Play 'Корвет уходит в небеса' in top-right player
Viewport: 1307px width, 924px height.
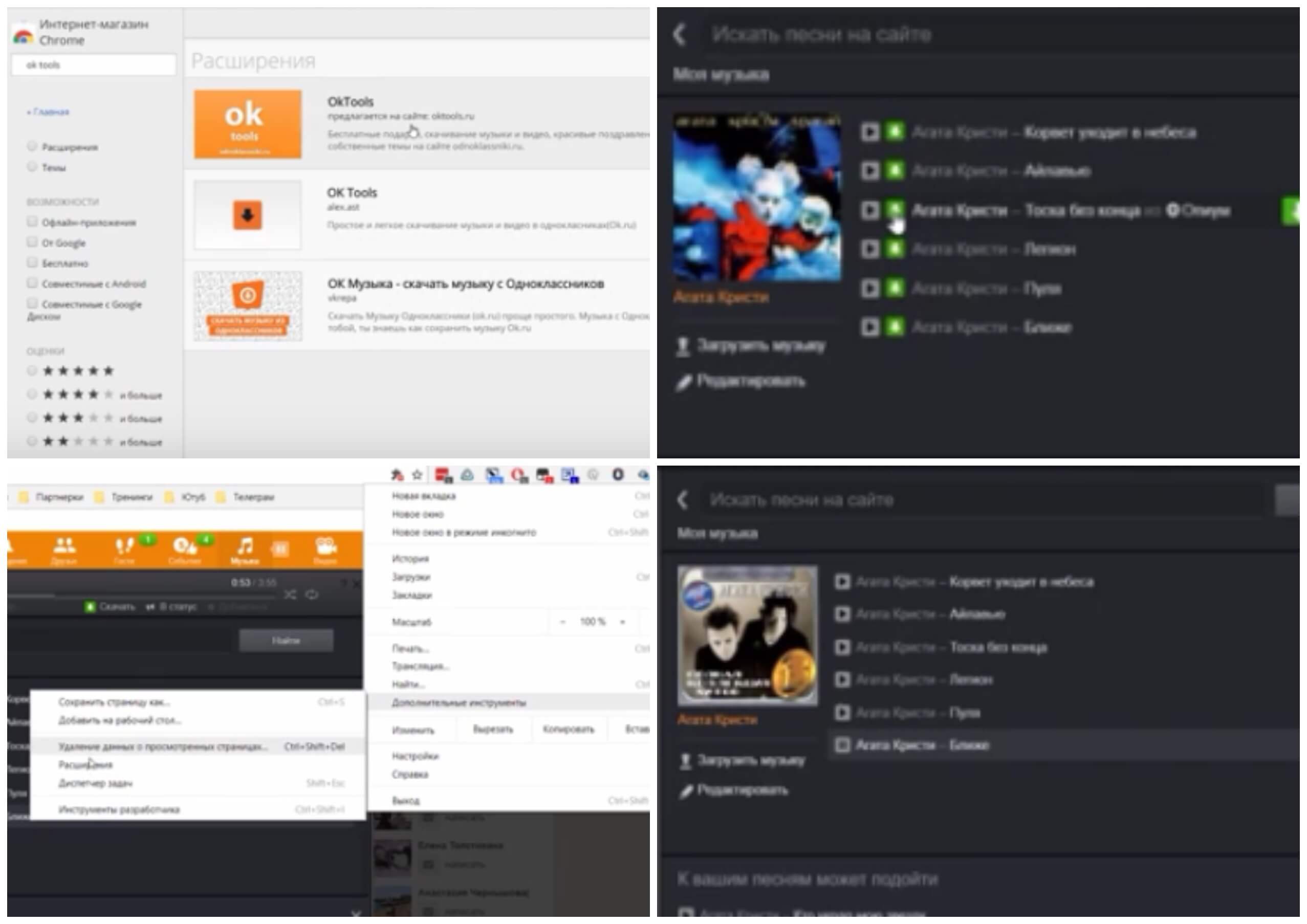point(869,132)
